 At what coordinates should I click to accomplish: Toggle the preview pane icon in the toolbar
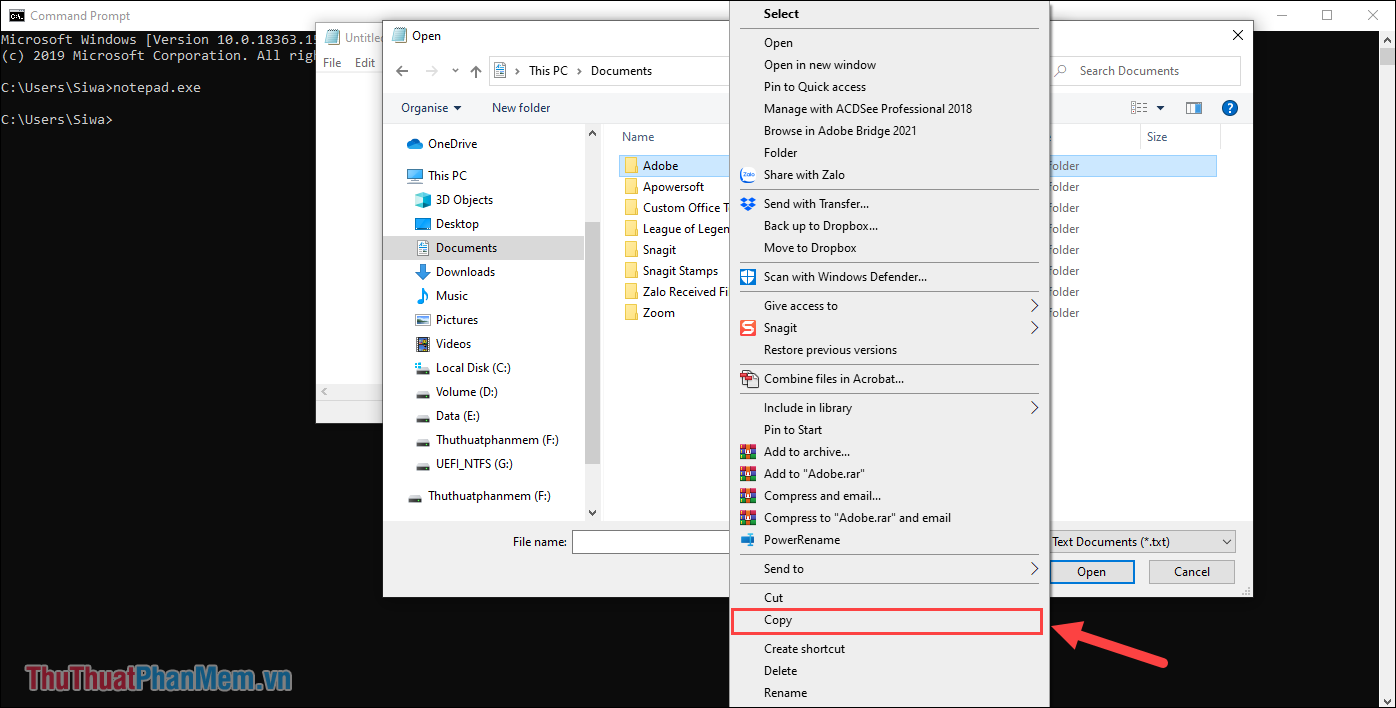pyautogui.click(x=1192, y=107)
